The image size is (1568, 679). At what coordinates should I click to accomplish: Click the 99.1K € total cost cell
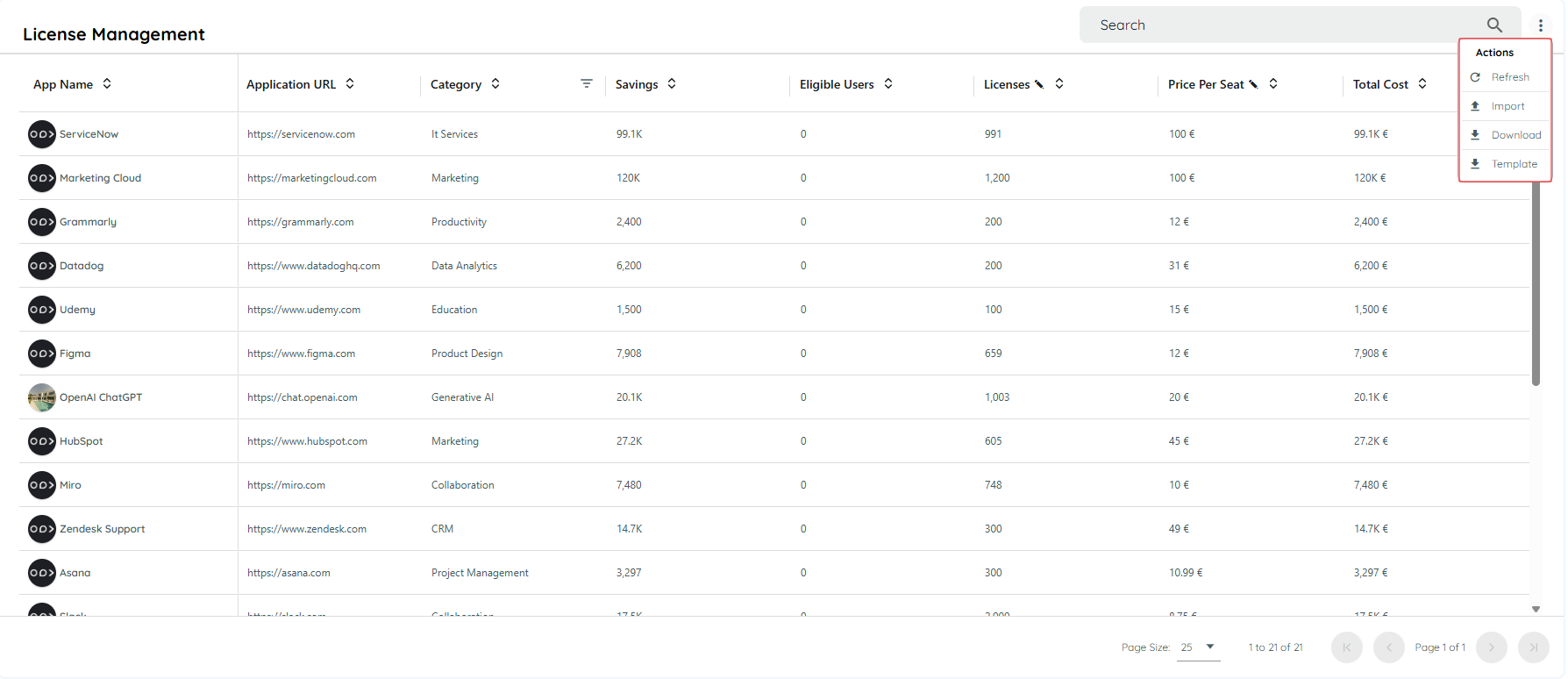click(1371, 134)
